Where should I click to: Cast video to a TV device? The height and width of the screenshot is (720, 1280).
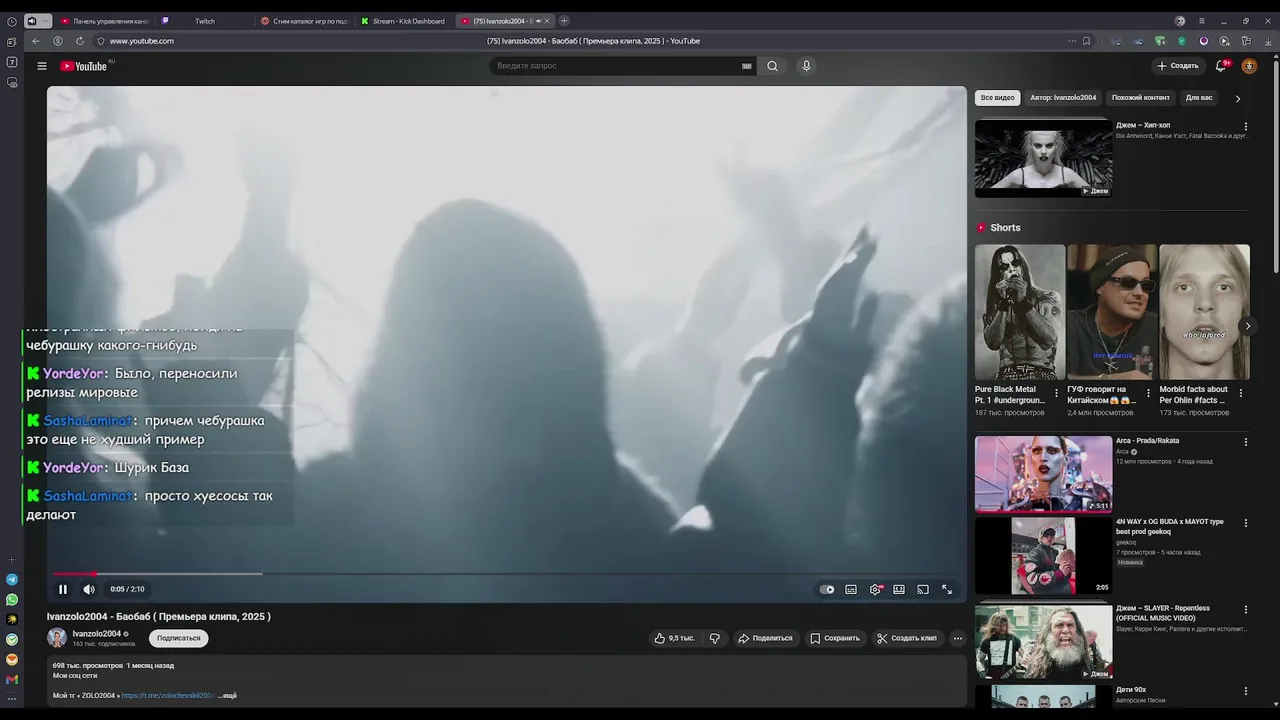tap(923, 590)
